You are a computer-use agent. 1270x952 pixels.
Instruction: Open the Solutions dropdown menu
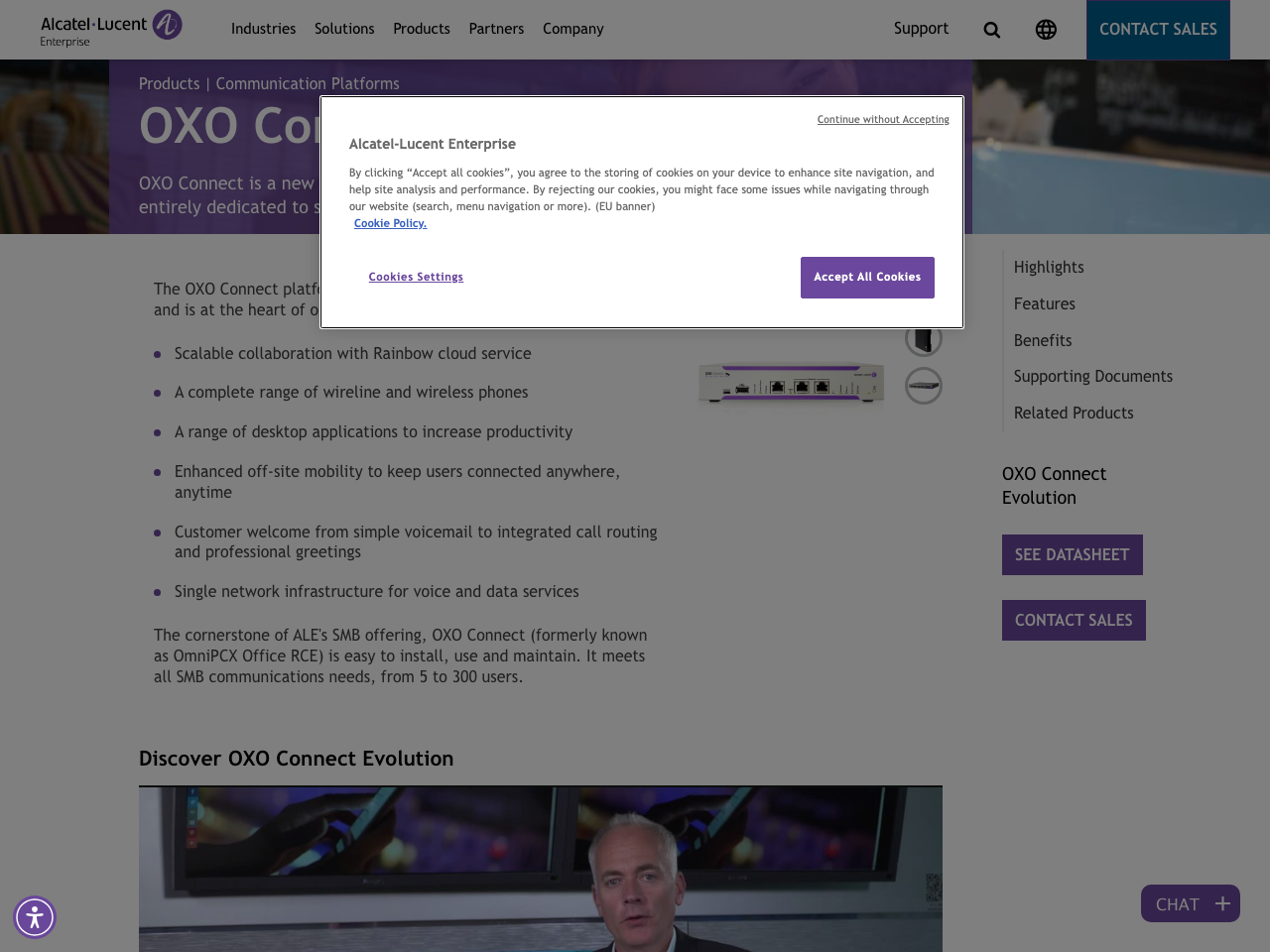[344, 27]
